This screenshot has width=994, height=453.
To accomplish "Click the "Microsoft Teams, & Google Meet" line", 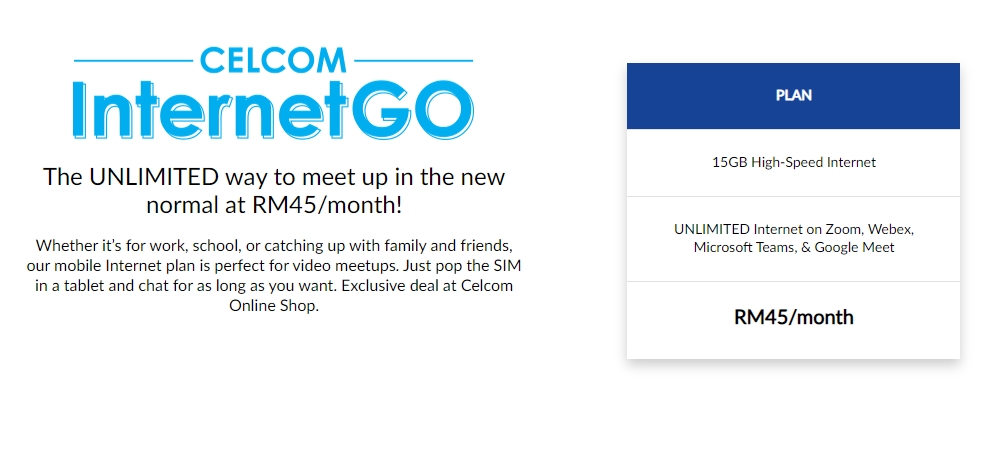I will [x=793, y=247].
